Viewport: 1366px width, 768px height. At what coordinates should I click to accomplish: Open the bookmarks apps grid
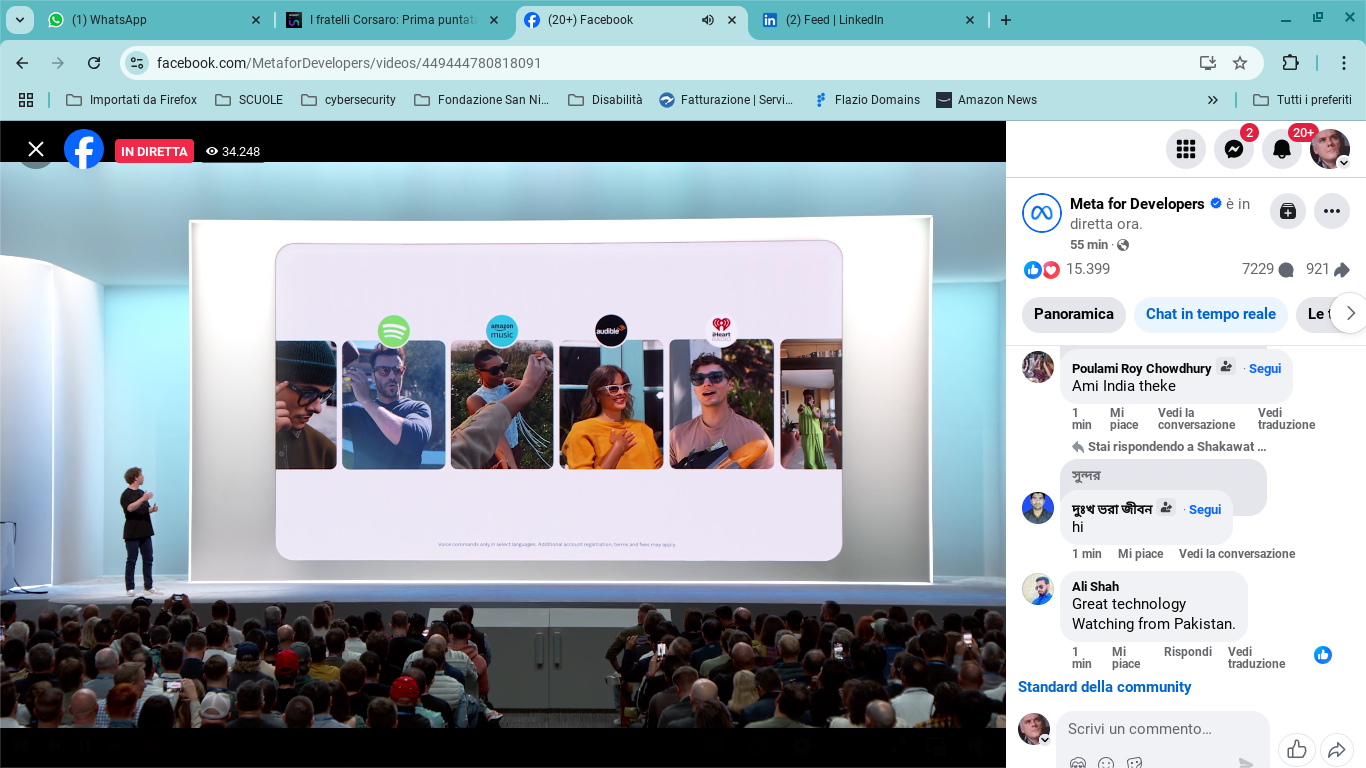click(x=26, y=100)
